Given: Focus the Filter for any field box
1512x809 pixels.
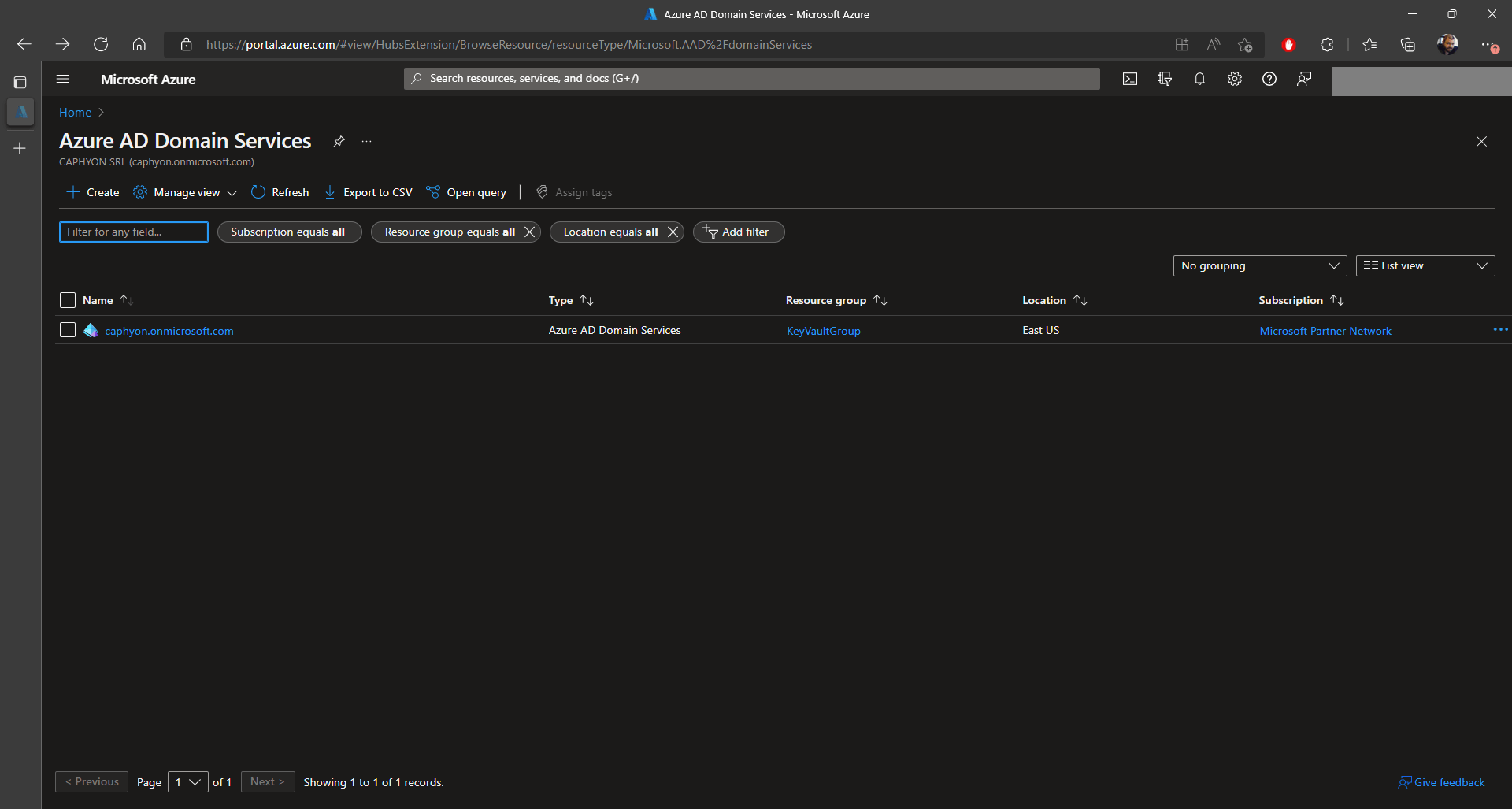Looking at the screenshot, I should tap(134, 232).
